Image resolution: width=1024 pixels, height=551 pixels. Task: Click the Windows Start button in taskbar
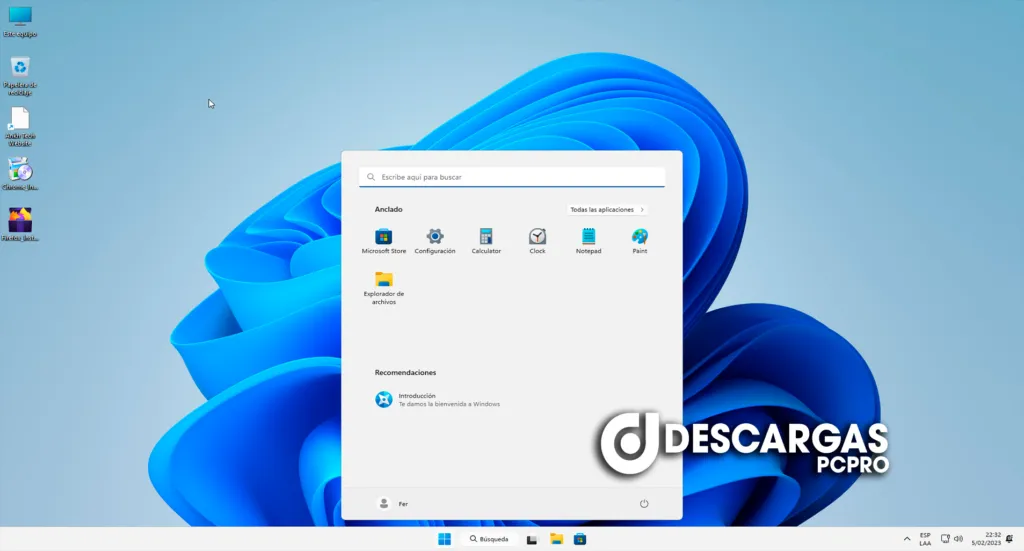[444, 539]
